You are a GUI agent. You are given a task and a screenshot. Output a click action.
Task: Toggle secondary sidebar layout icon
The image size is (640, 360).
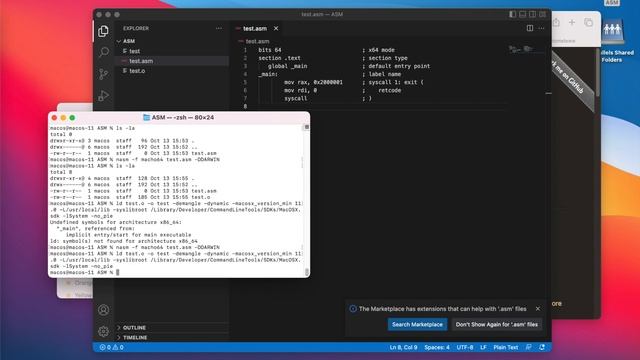tap(533, 14)
